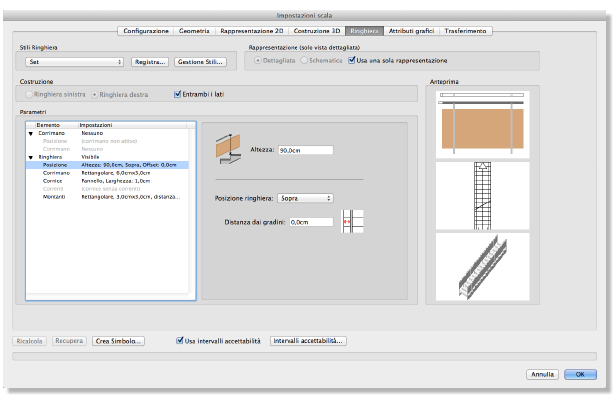Select the Cornice Pannello row
The image size is (615, 411).
107,181
